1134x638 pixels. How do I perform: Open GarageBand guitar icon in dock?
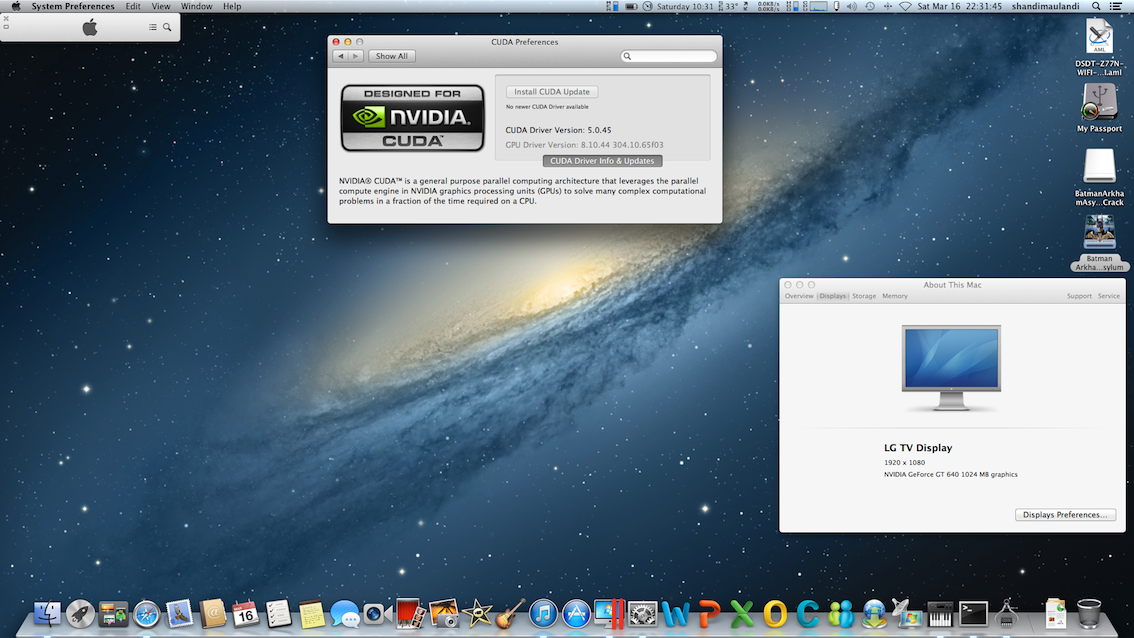tap(510, 613)
